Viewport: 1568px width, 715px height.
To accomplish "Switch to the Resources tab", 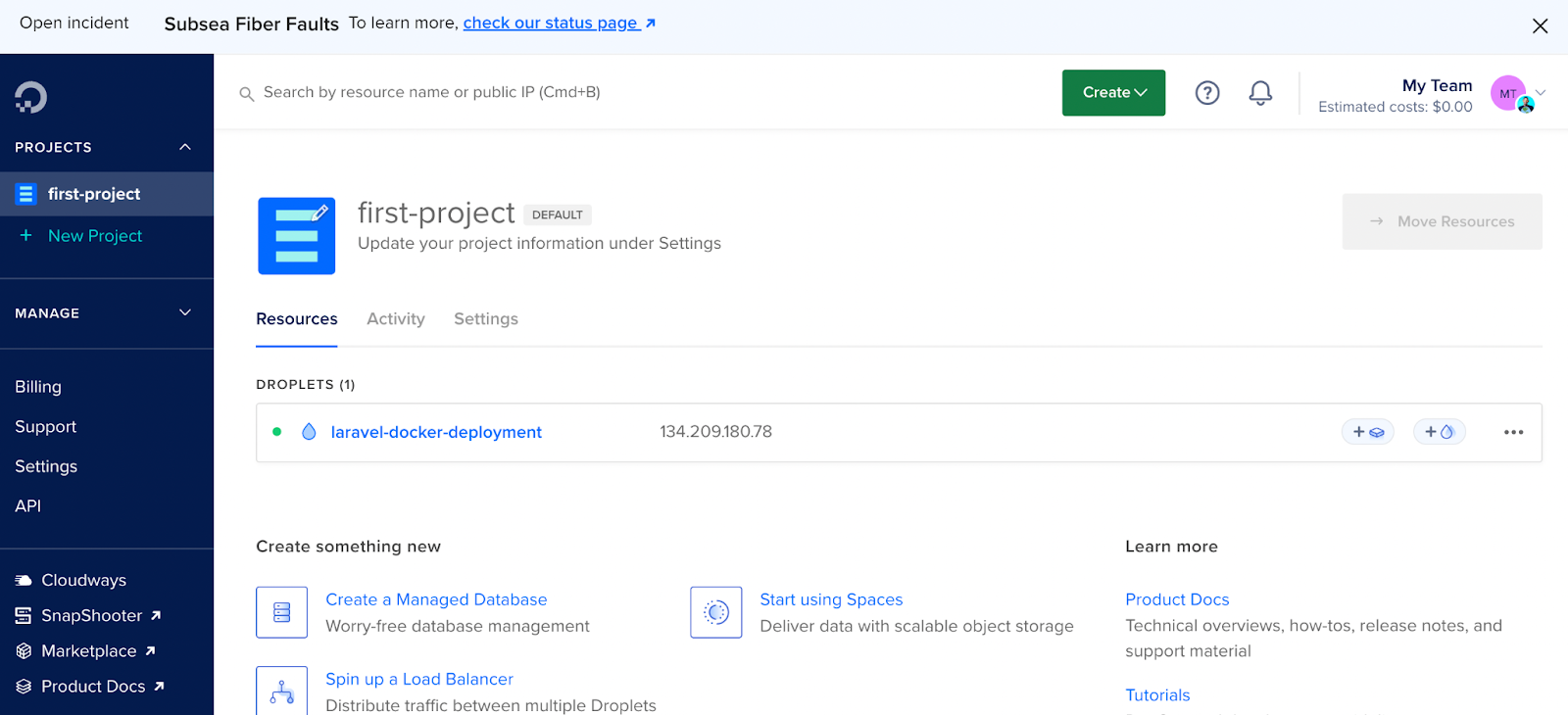I will point(297,319).
